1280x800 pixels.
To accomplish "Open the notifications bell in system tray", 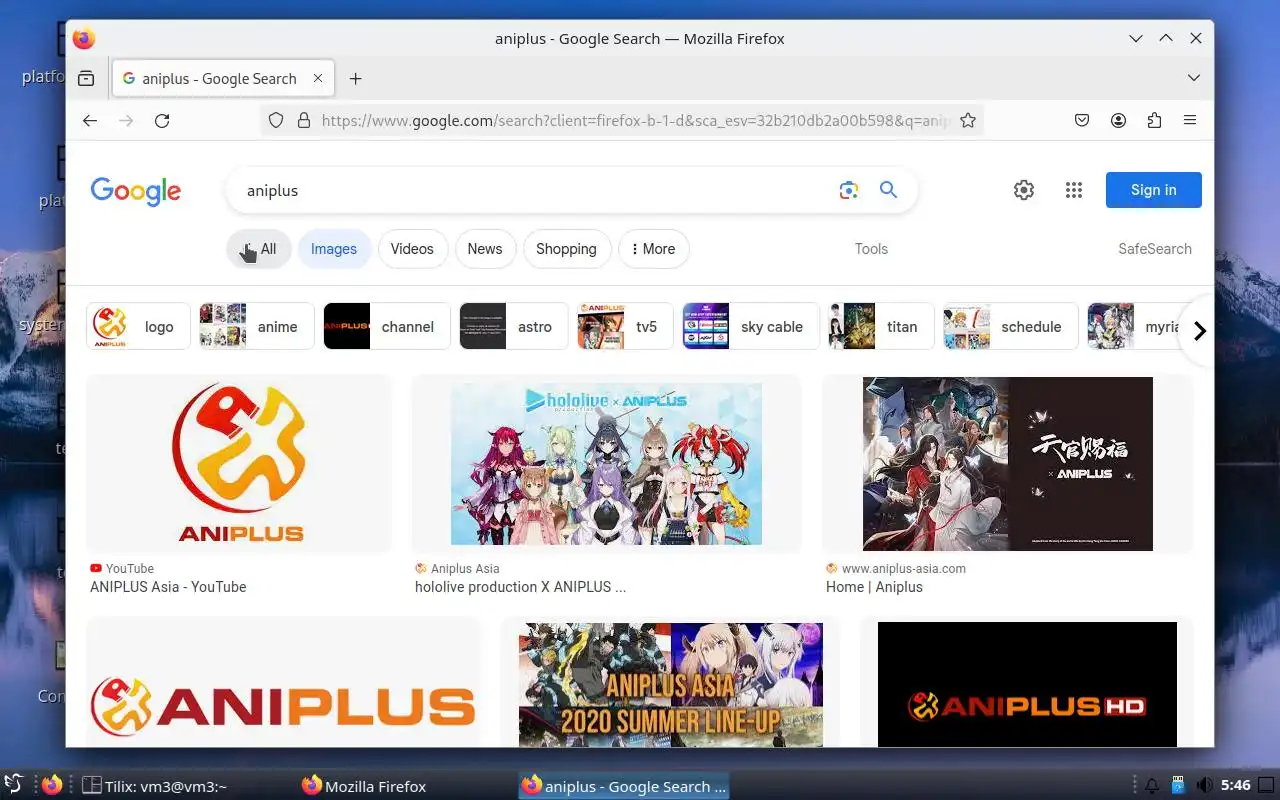I will tap(1152, 786).
